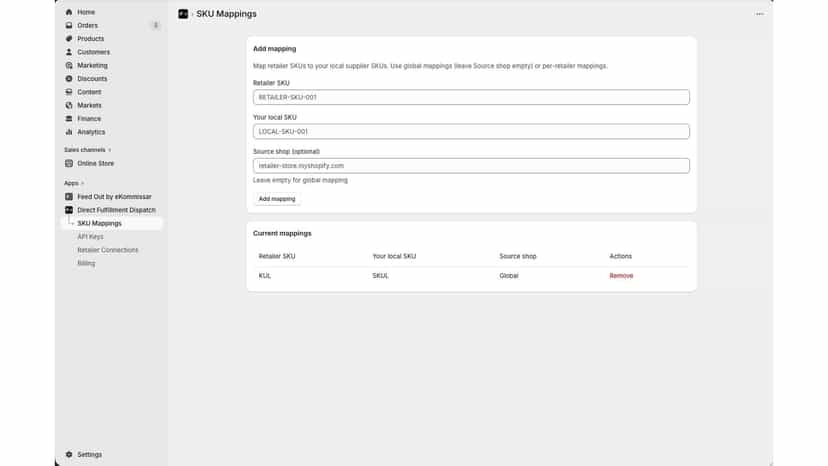This screenshot has width=828, height=466.
Task: Click the SKUL local SKU cell
Action: coord(380,276)
